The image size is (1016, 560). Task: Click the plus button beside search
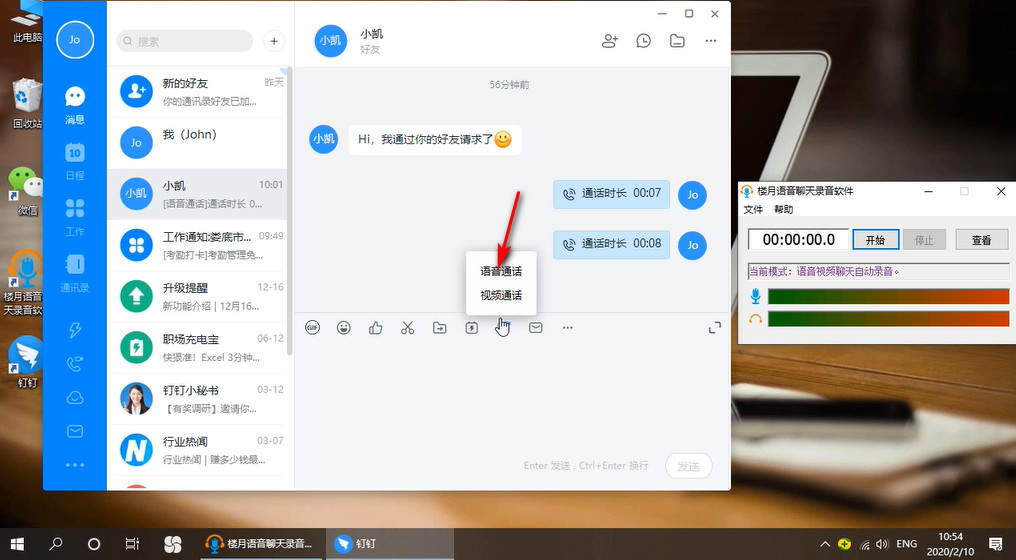pos(274,41)
